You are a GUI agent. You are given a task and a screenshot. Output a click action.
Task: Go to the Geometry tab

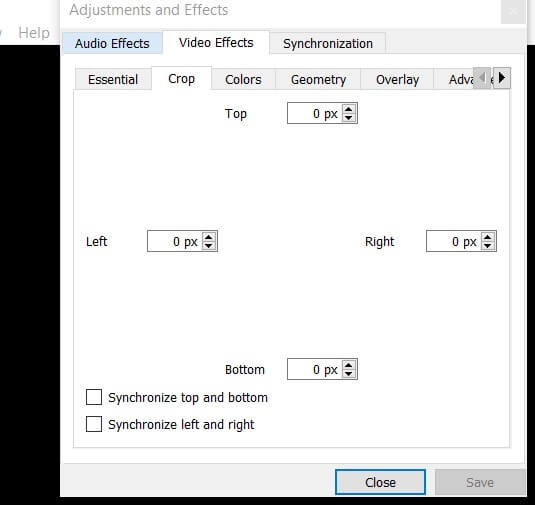318,80
